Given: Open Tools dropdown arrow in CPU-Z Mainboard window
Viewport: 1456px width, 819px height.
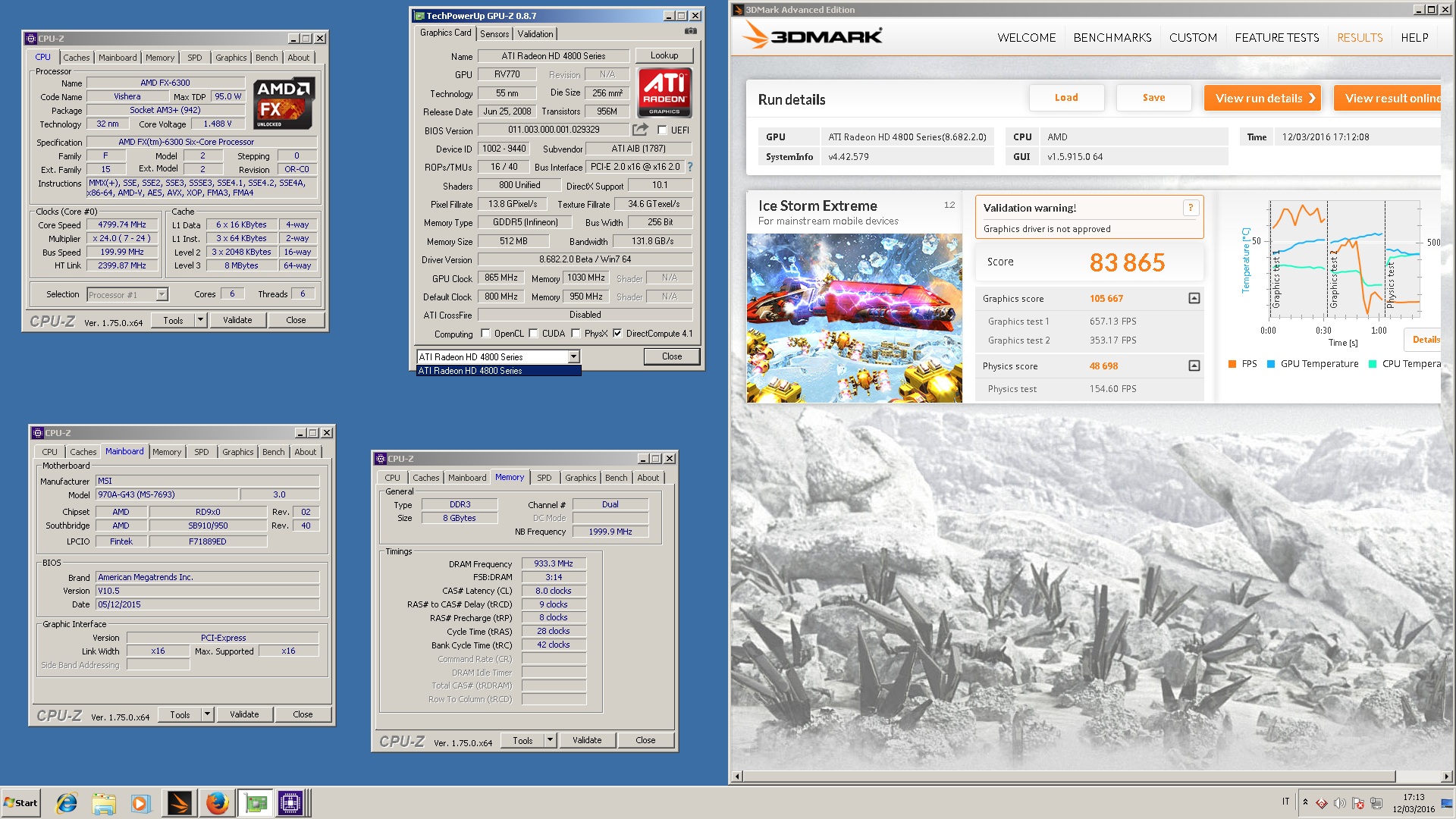Looking at the screenshot, I should [x=207, y=714].
